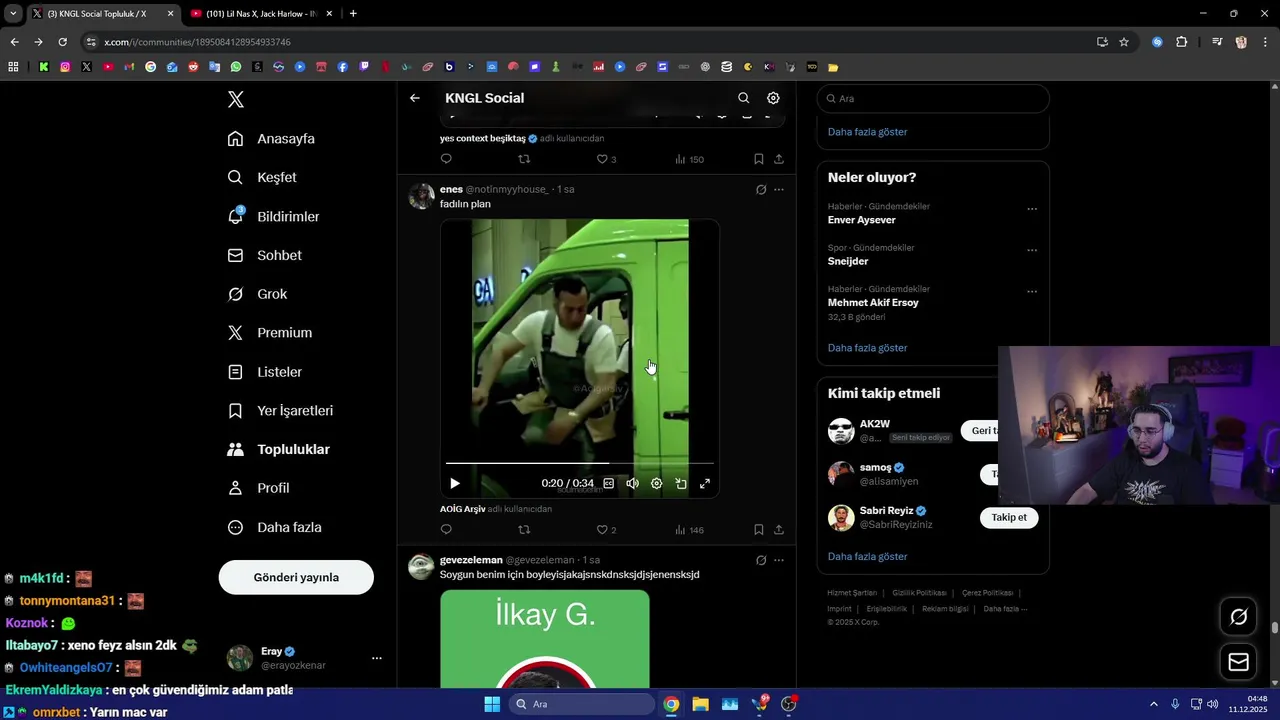Open Listeler in sidebar

(265, 372)
